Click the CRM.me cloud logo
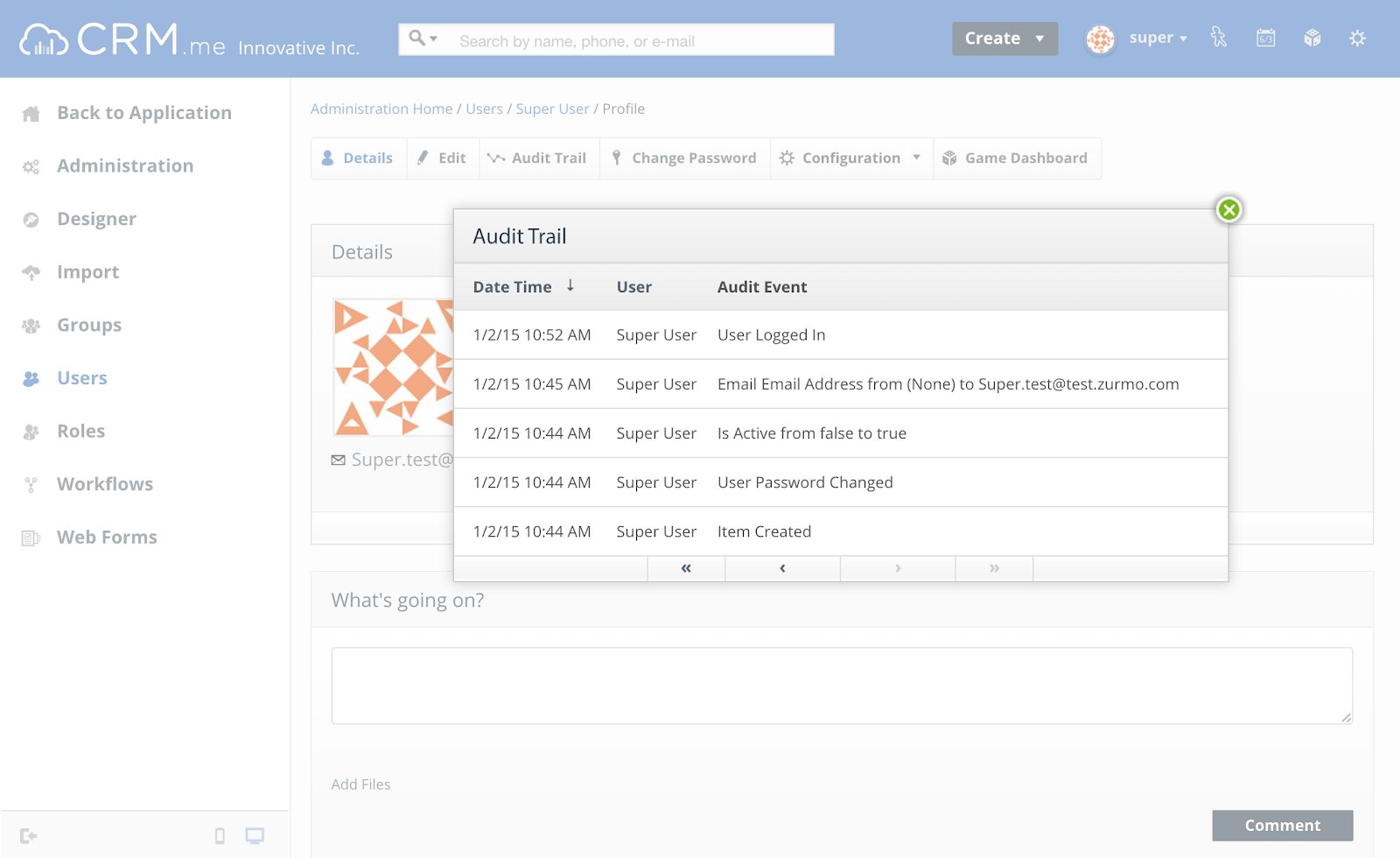The height and width of the screenshot is (858, 1400). 122,39
